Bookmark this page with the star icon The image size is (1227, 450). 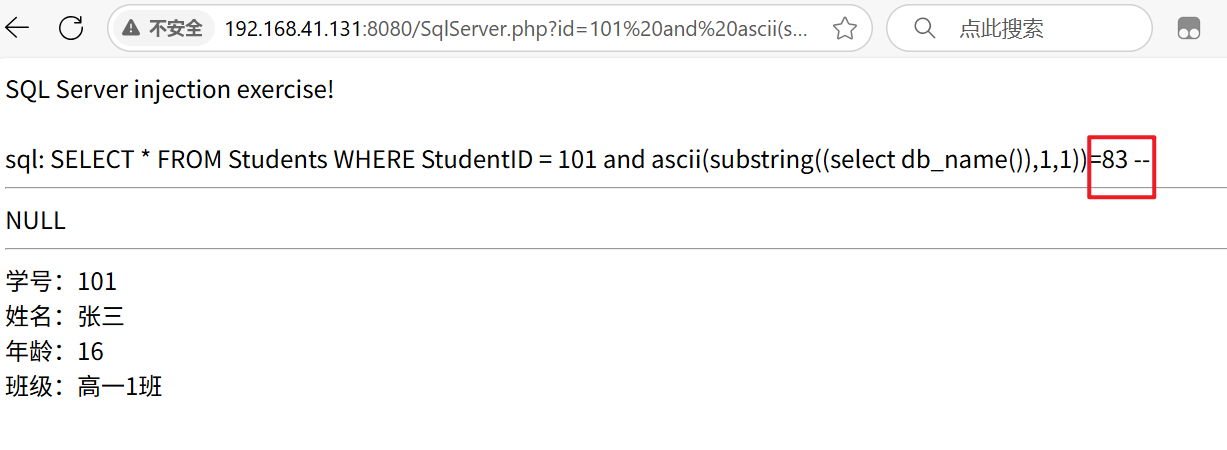click(845, 29)
